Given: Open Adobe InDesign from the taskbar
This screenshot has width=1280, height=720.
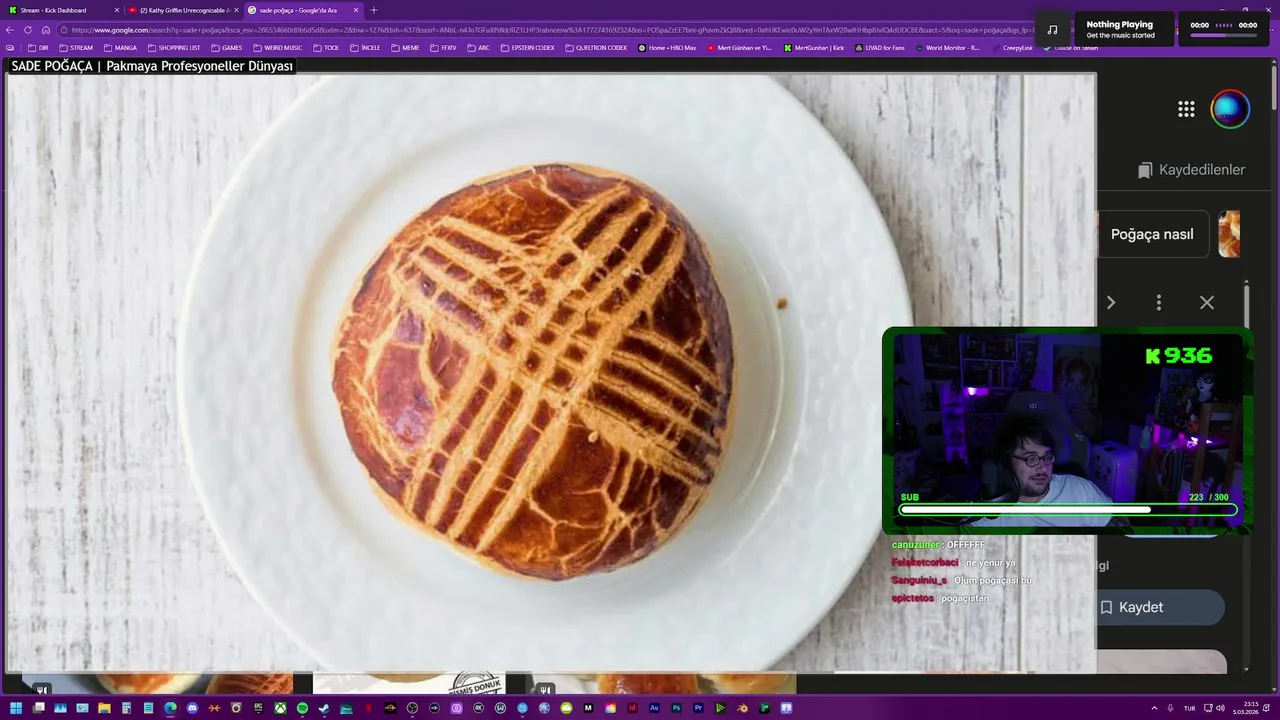Looking at the screenshot, I should pos(632,708).
